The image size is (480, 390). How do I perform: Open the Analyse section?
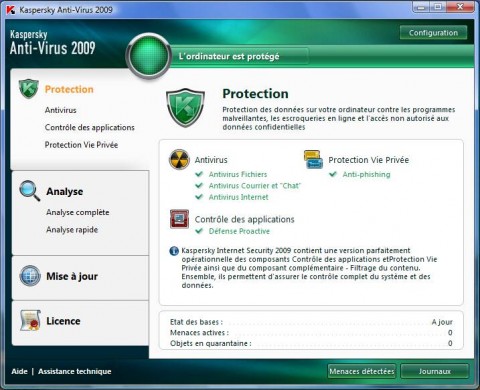click(65, 191)
